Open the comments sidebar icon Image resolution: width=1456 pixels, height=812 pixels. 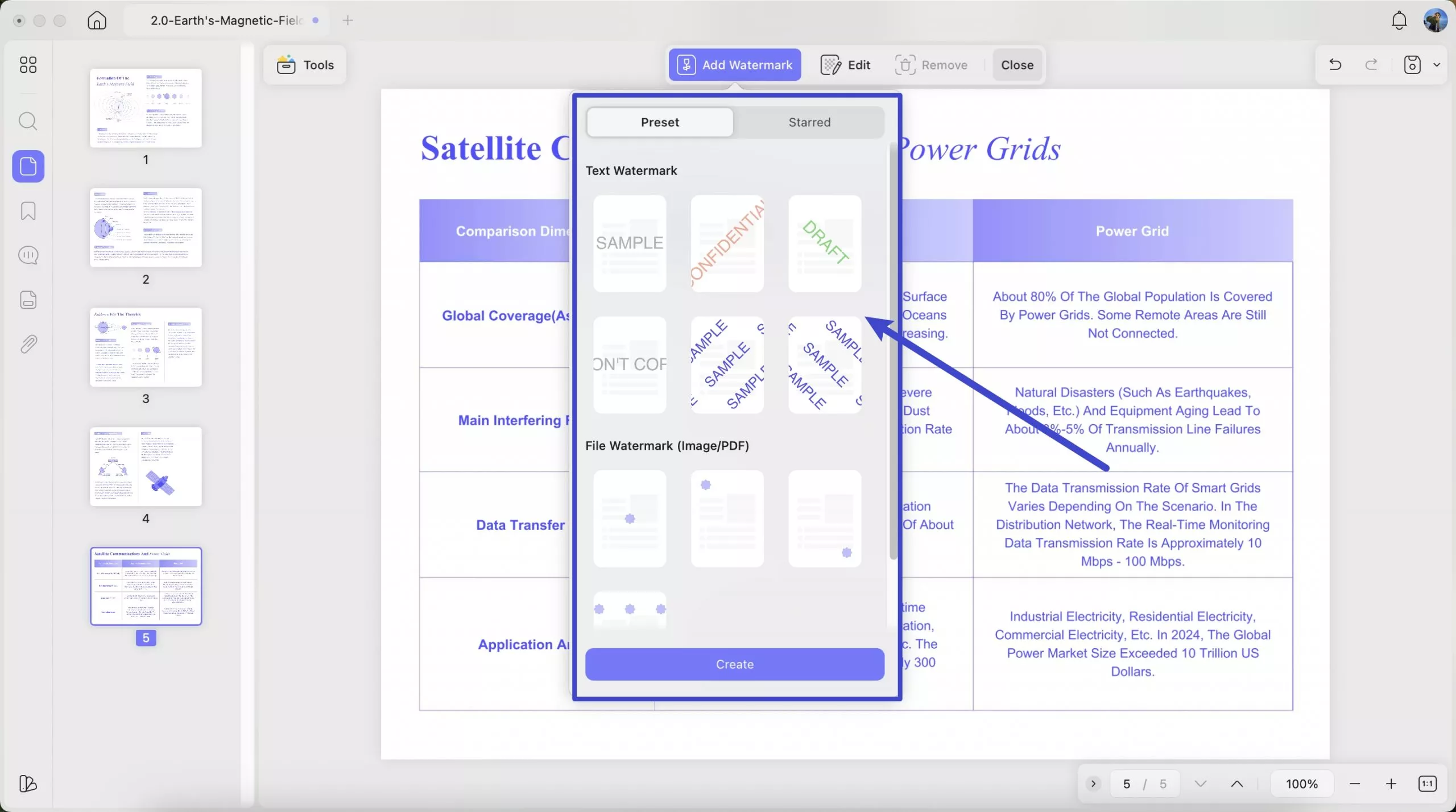pyautogui.click(x=28, y=255)
